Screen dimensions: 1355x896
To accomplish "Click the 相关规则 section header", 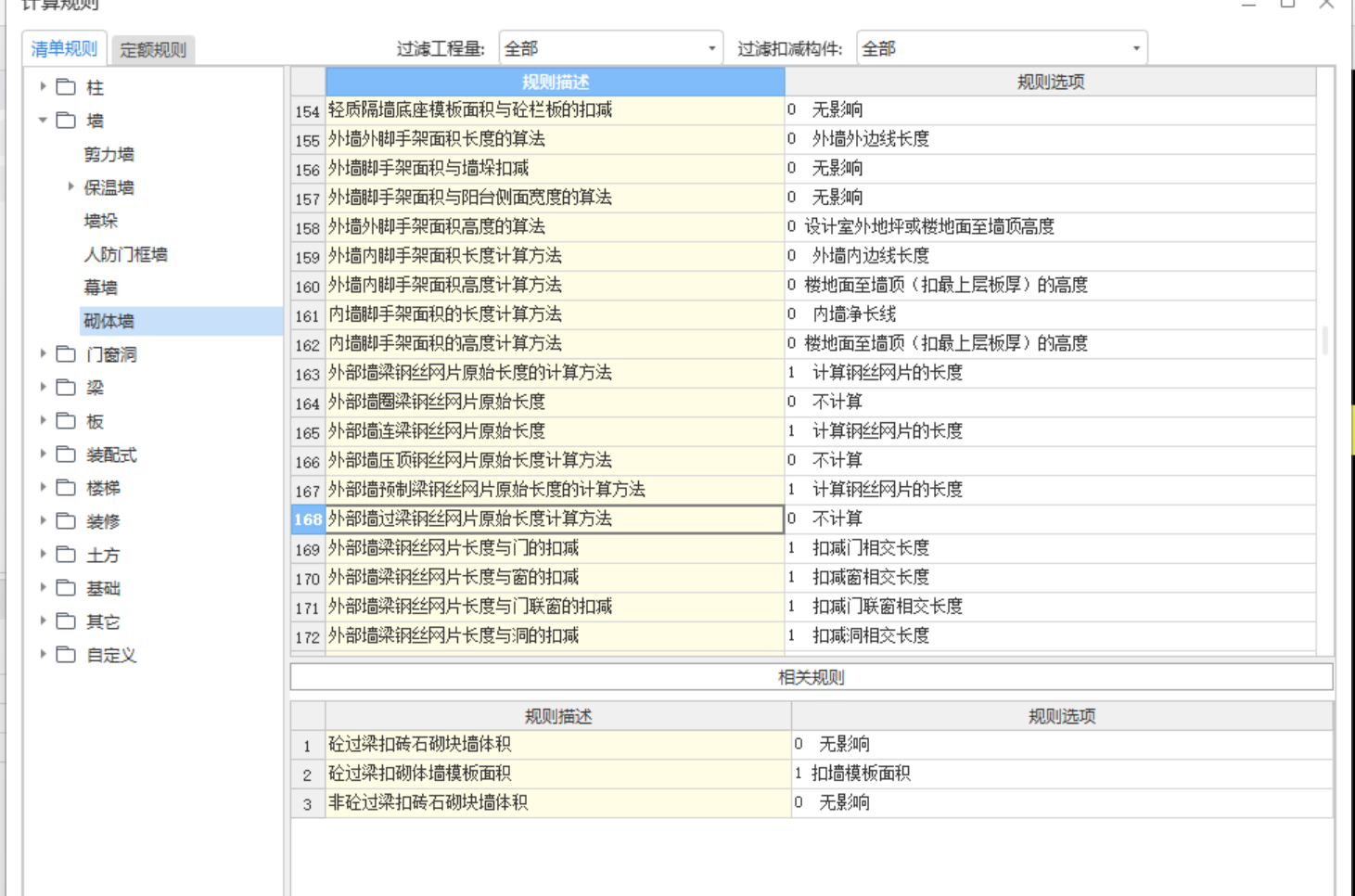I will (x=812, y=677).
